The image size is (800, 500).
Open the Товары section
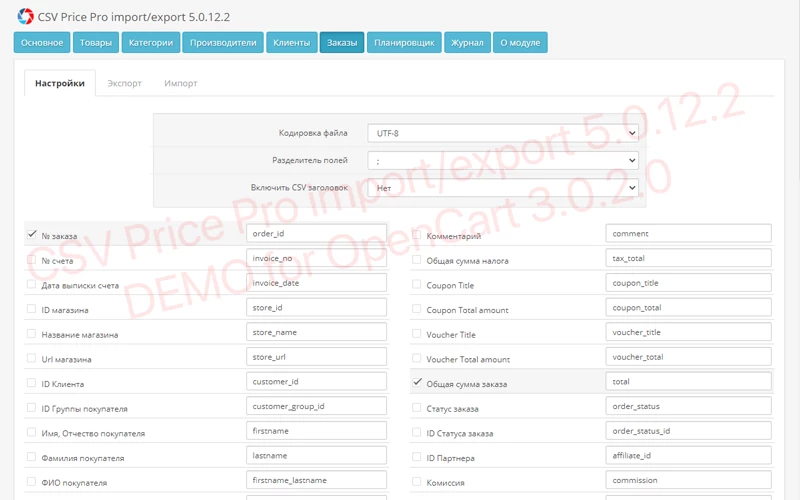[x=96, y=42]
